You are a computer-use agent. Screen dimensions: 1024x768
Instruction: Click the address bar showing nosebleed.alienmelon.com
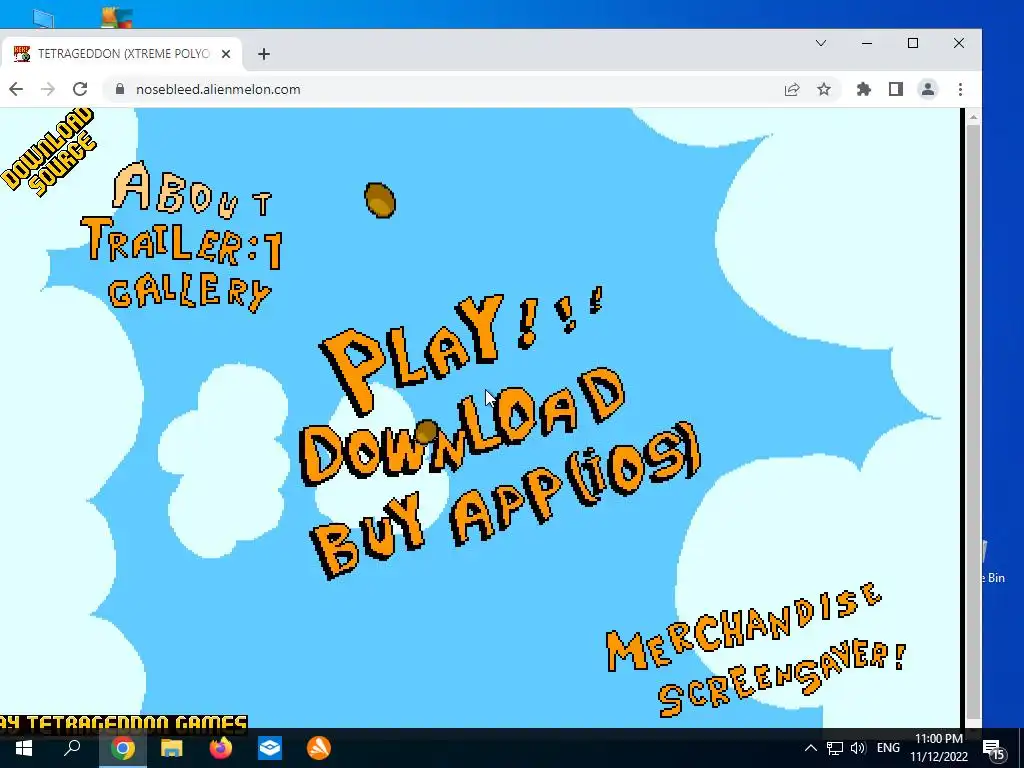444,89
